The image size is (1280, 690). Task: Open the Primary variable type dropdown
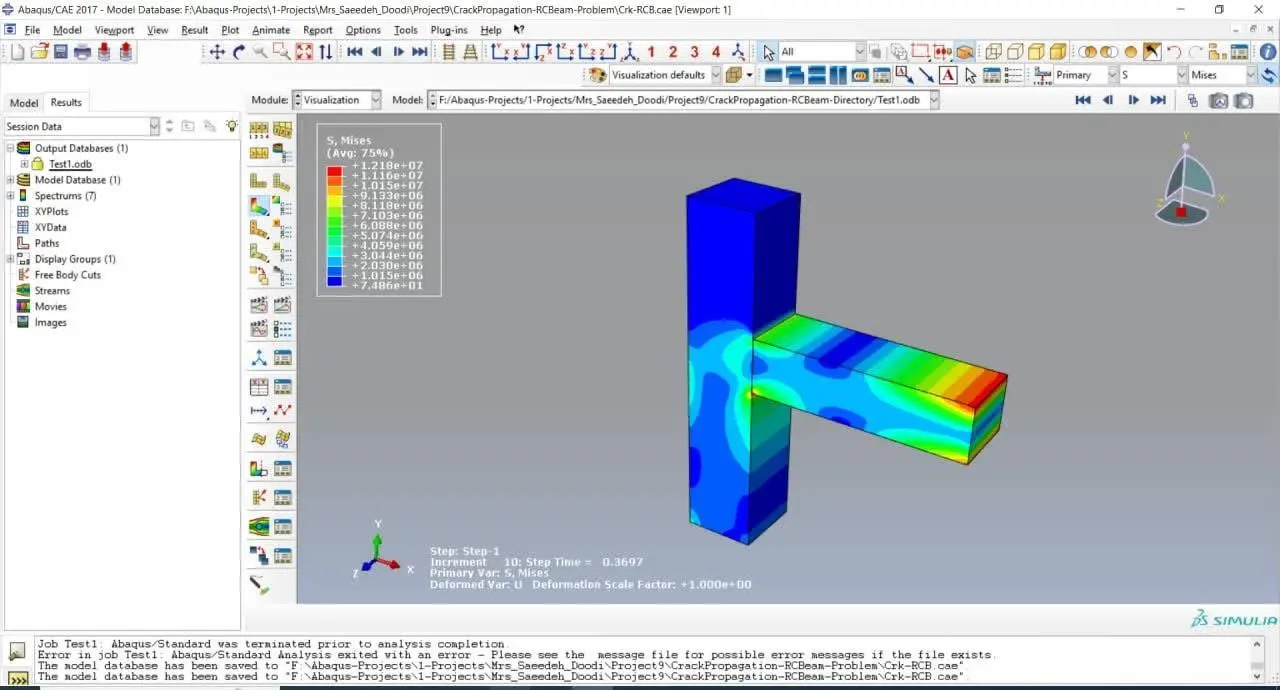click(1112, 75)
